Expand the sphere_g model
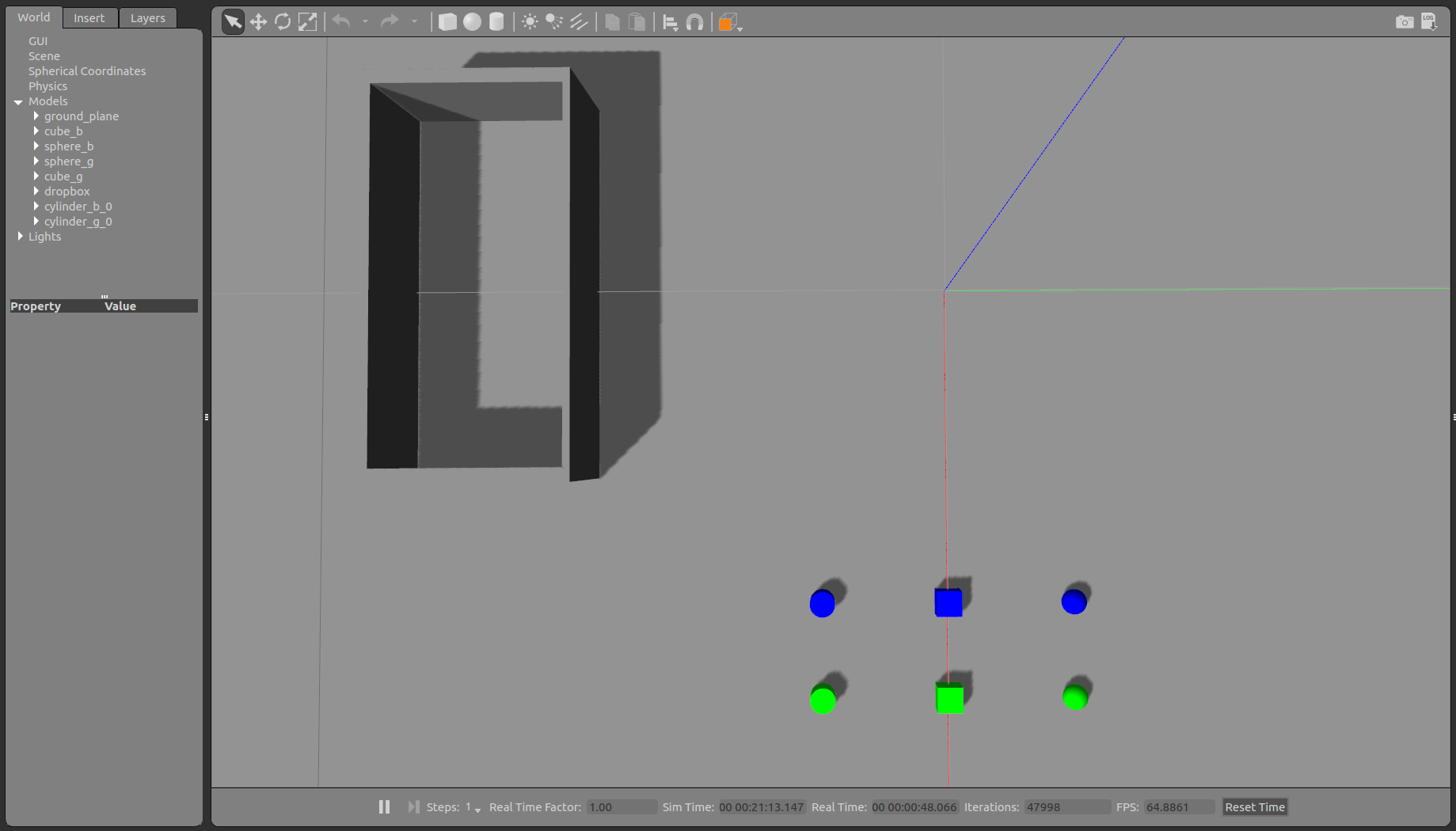 36,161
